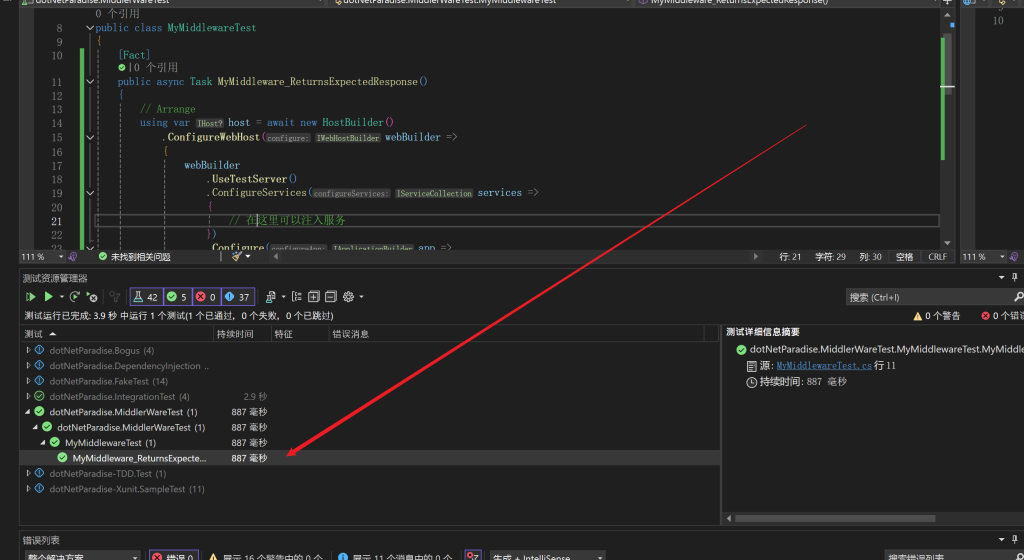Toggle the passed tests filter showing 5

(x=177, y=297)
